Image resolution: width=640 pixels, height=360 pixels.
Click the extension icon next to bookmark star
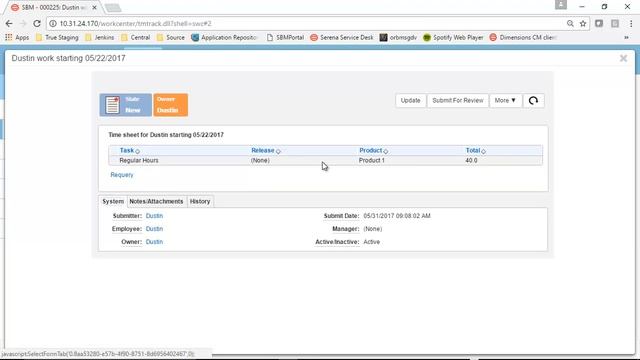coord(599,24)
